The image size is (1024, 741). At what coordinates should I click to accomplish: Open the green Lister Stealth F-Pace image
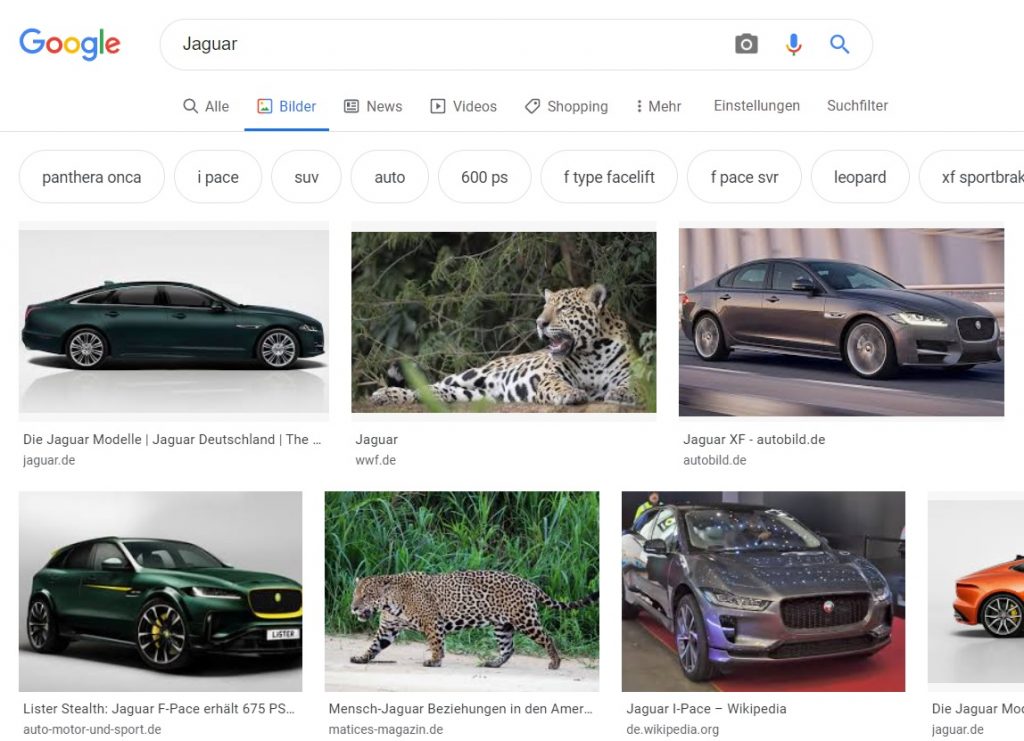point(161,591)
